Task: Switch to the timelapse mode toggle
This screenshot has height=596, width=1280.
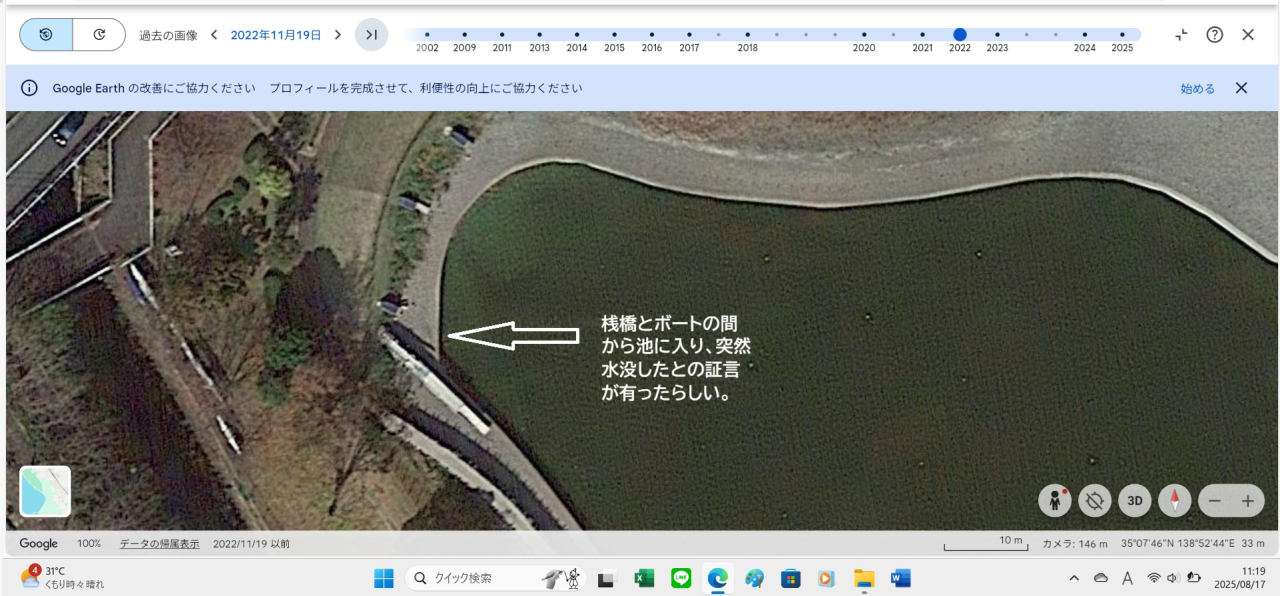Action: pos(99,35)
